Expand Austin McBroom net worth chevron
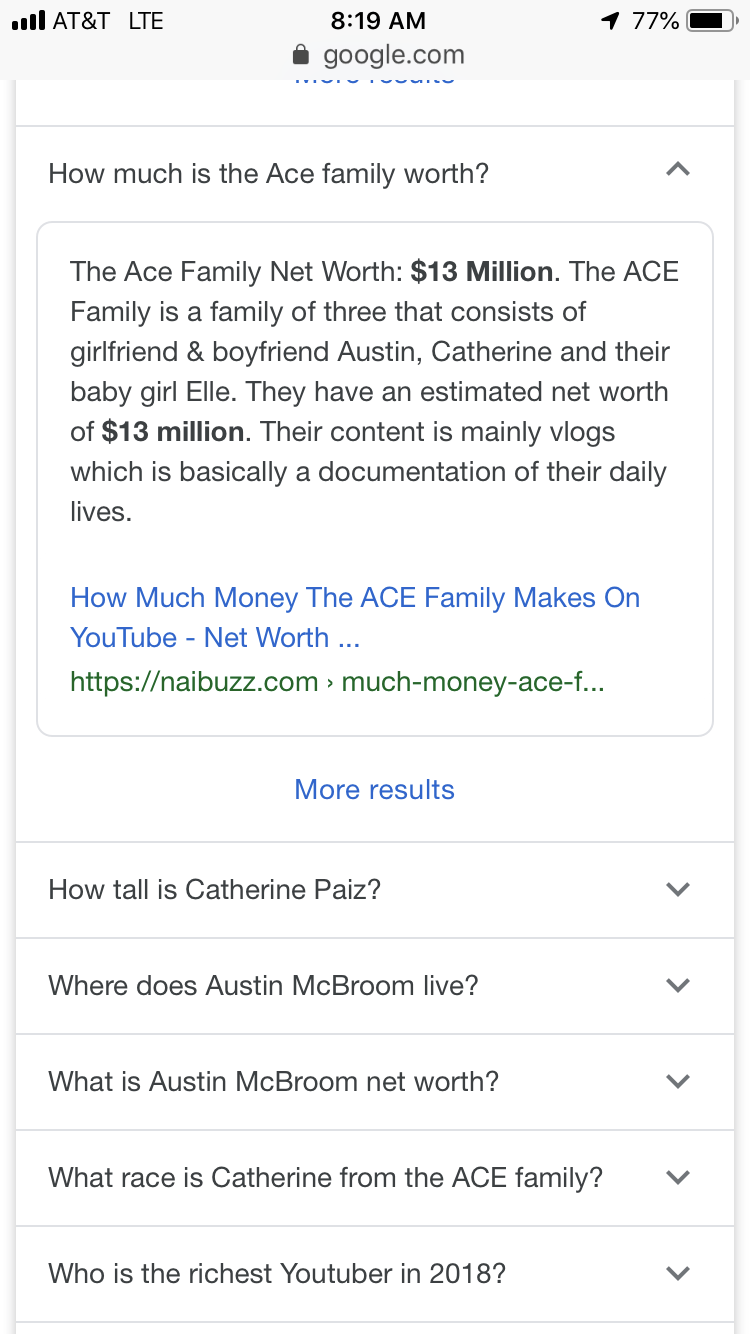The height and width of the screenshot is (1334, 750). pos(678,1082)
